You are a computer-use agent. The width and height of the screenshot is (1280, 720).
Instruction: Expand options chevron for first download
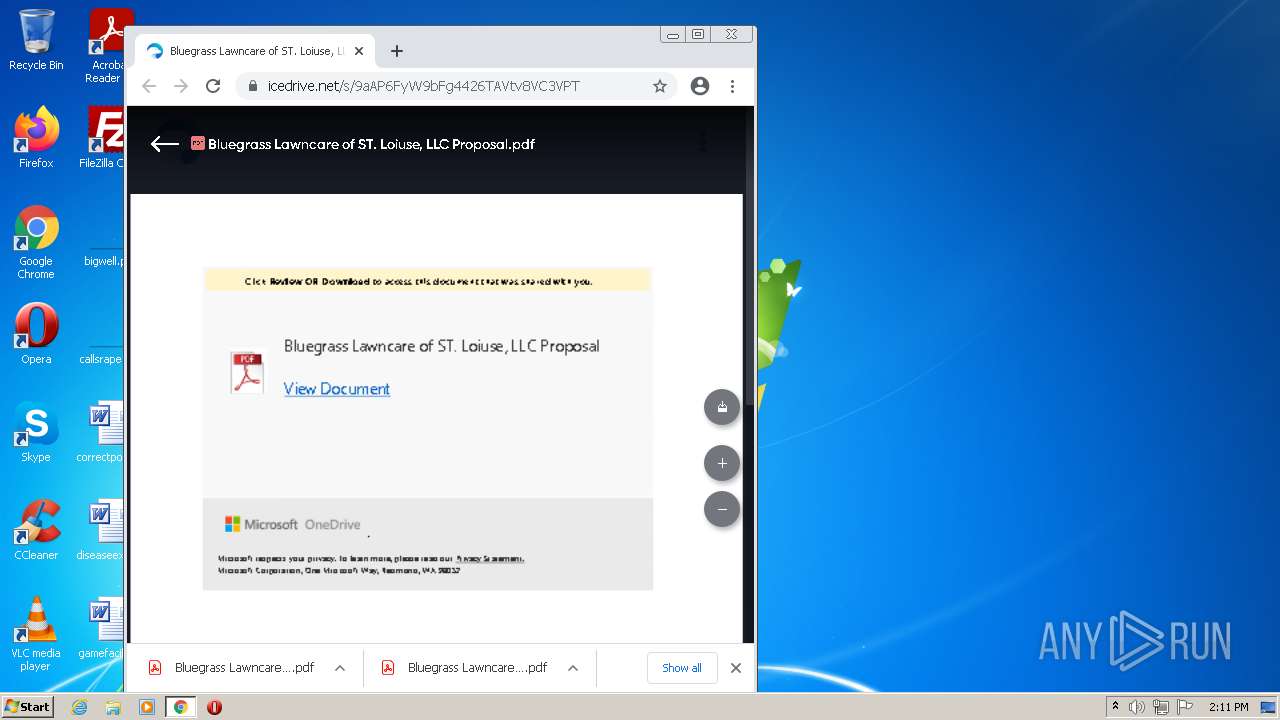point(340,668)
